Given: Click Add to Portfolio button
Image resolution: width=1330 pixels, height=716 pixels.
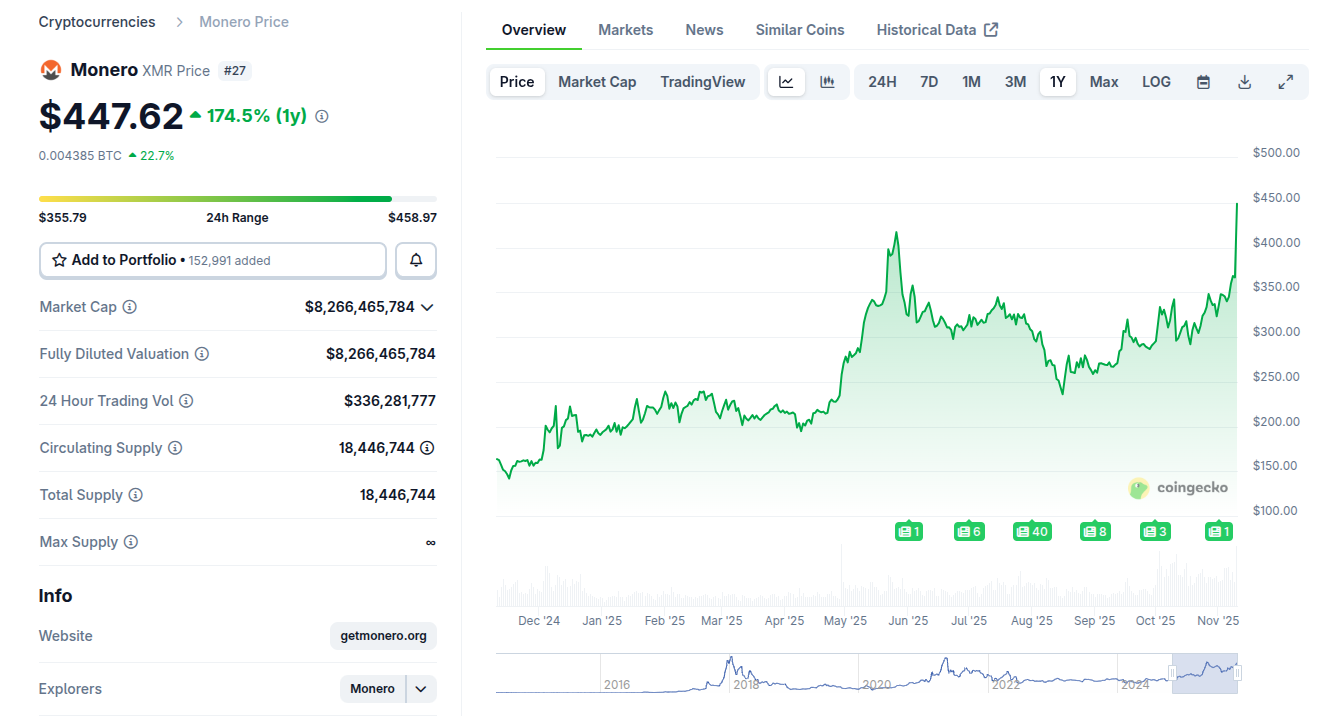Looking at the screenshot, I should point(212,260).
